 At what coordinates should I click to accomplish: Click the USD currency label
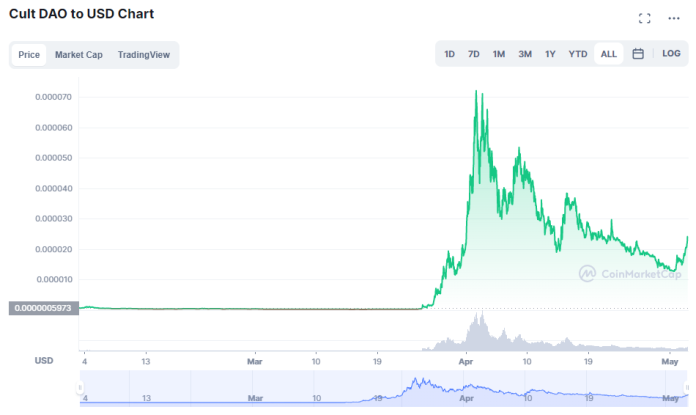(44, 360)
